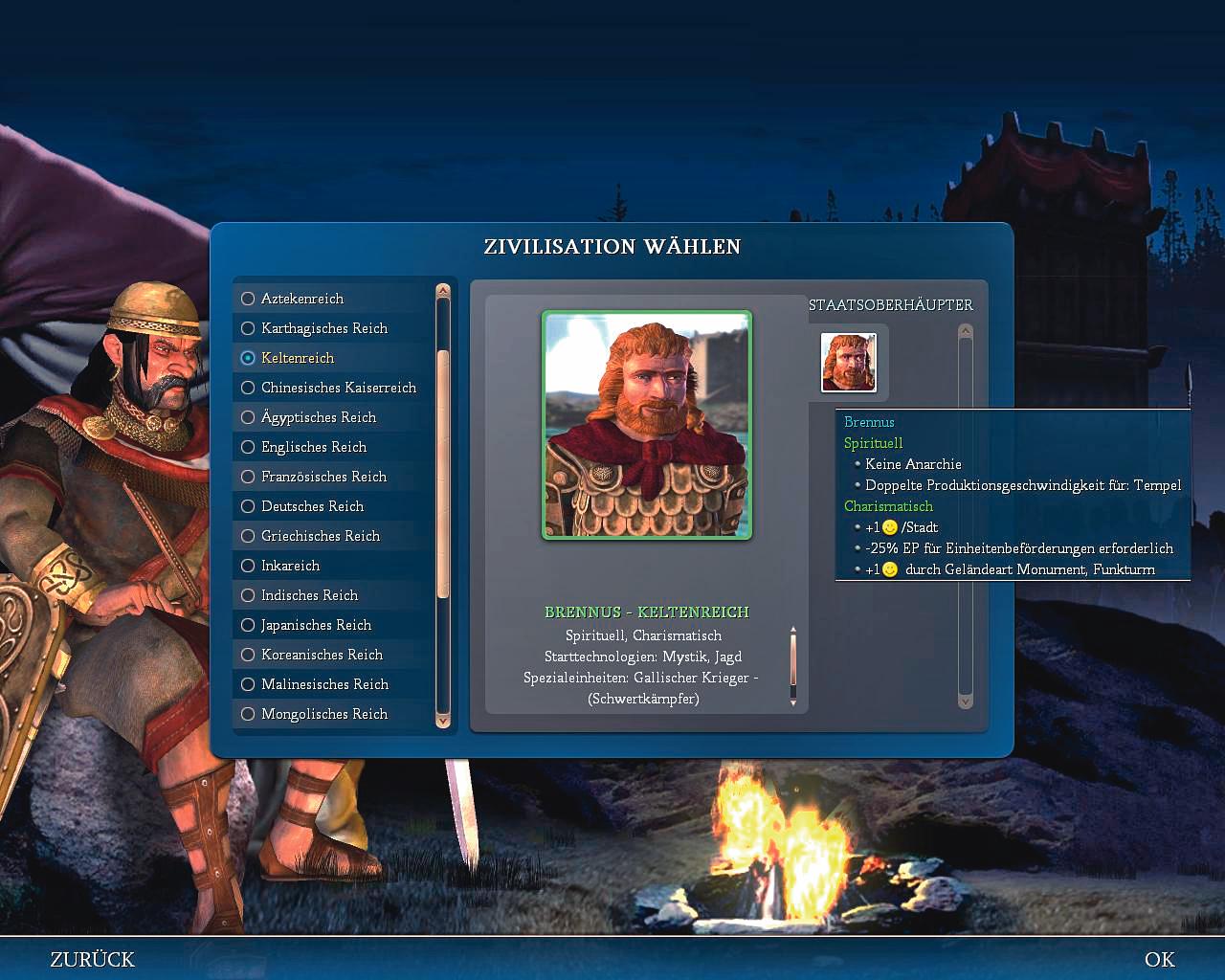Pick Deutsches Reich from the list
The height and width of the screenshot is (980, 1225).
[x=332, y=506]
